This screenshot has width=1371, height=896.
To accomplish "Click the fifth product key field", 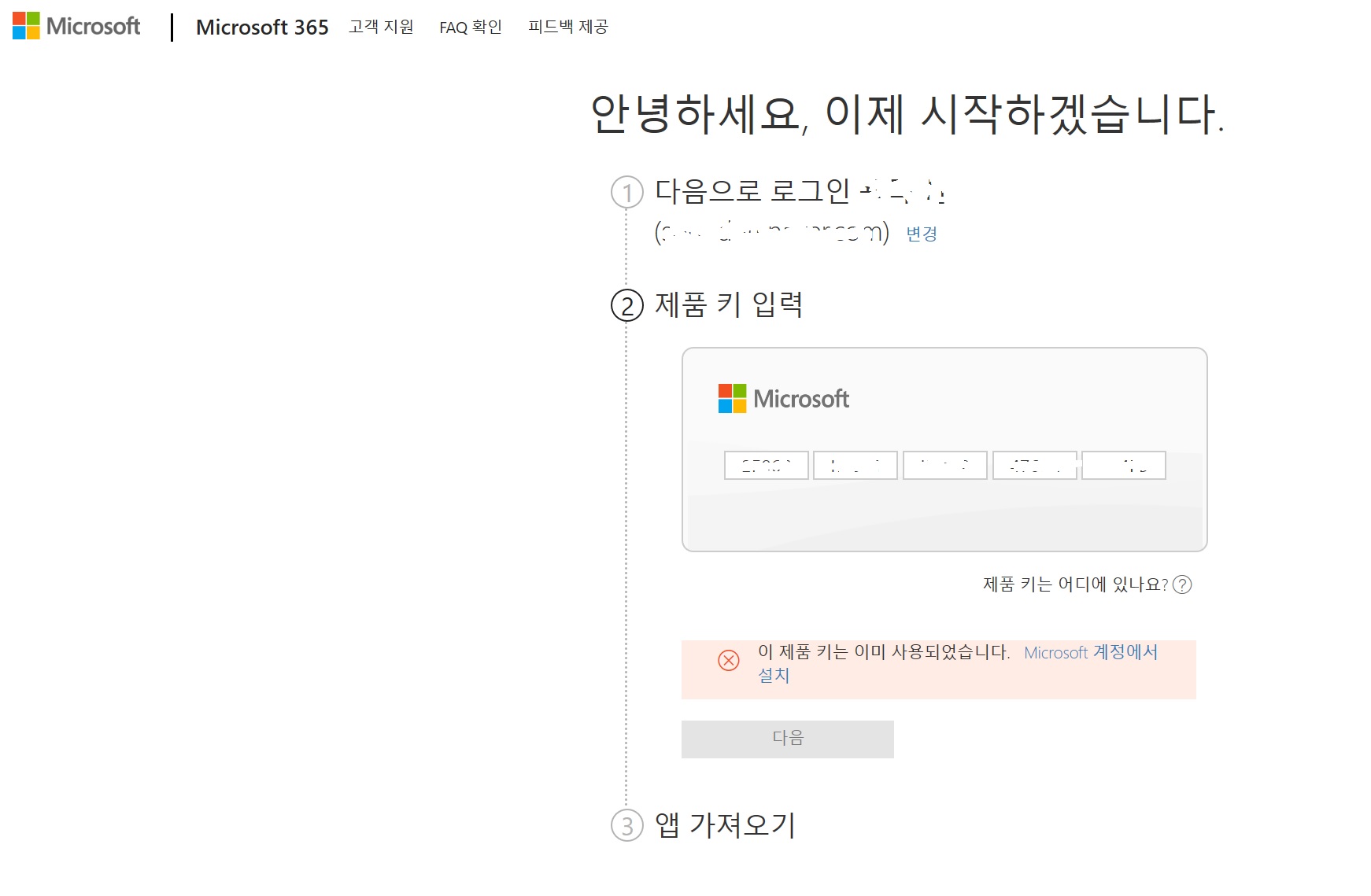I will 1124,465.
